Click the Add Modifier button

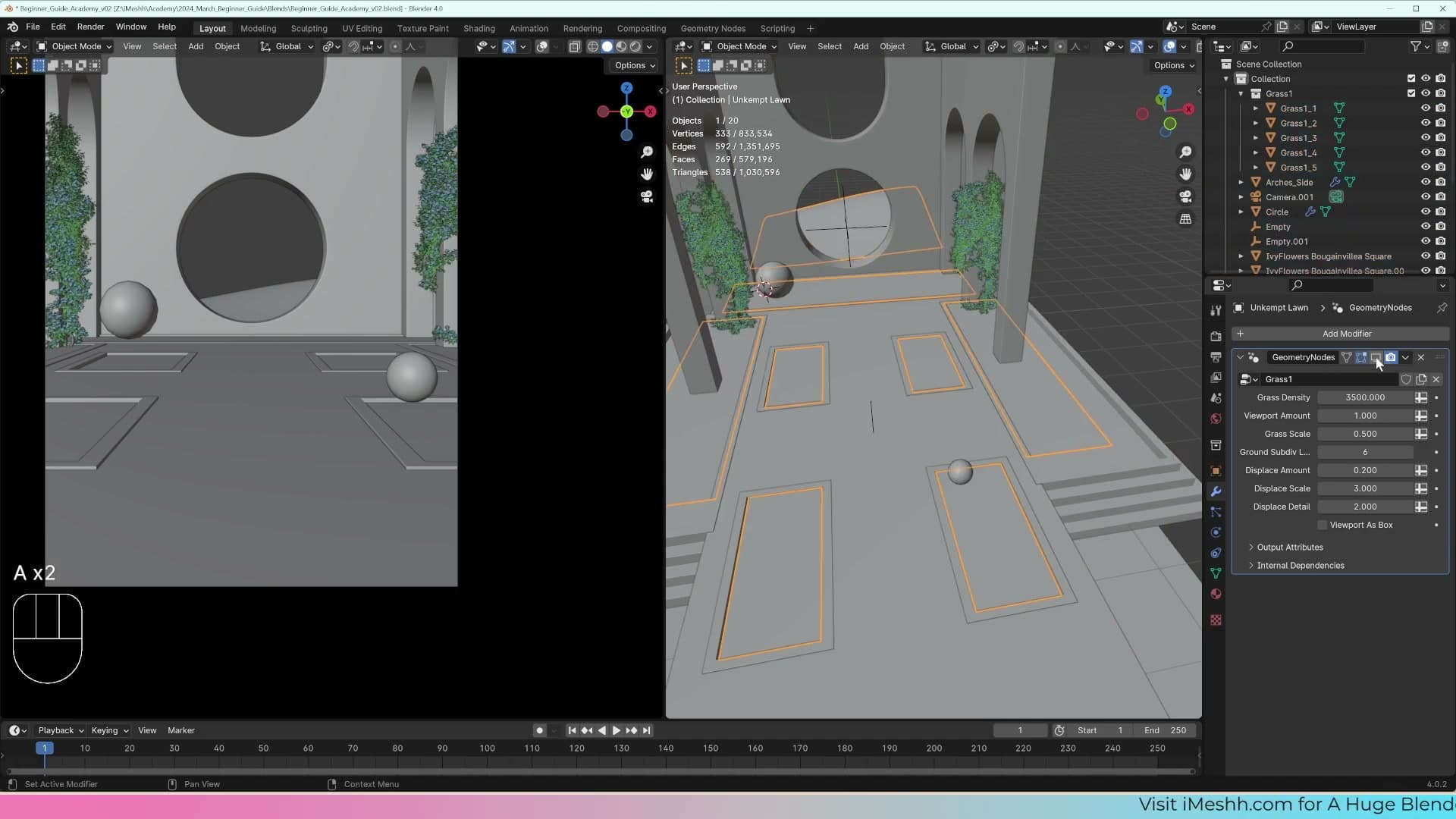(x=1340, y=334)
